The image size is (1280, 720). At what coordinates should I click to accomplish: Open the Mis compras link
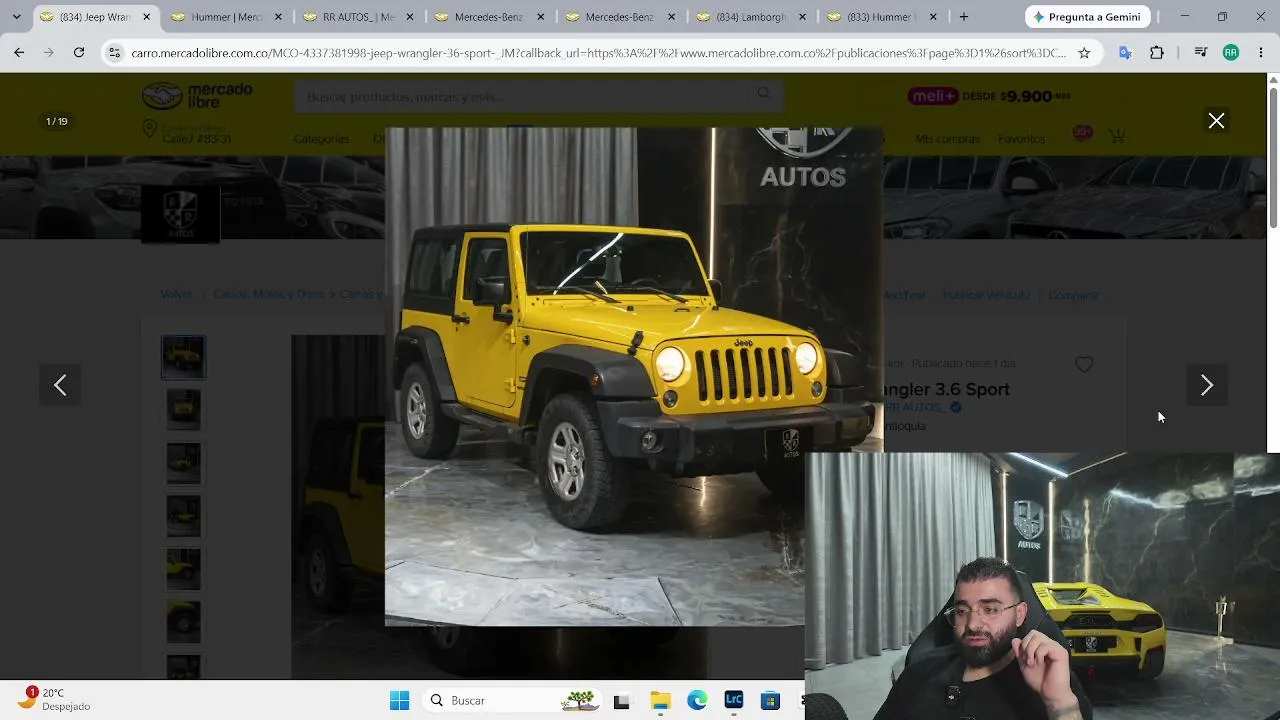[x=947, y=139]
